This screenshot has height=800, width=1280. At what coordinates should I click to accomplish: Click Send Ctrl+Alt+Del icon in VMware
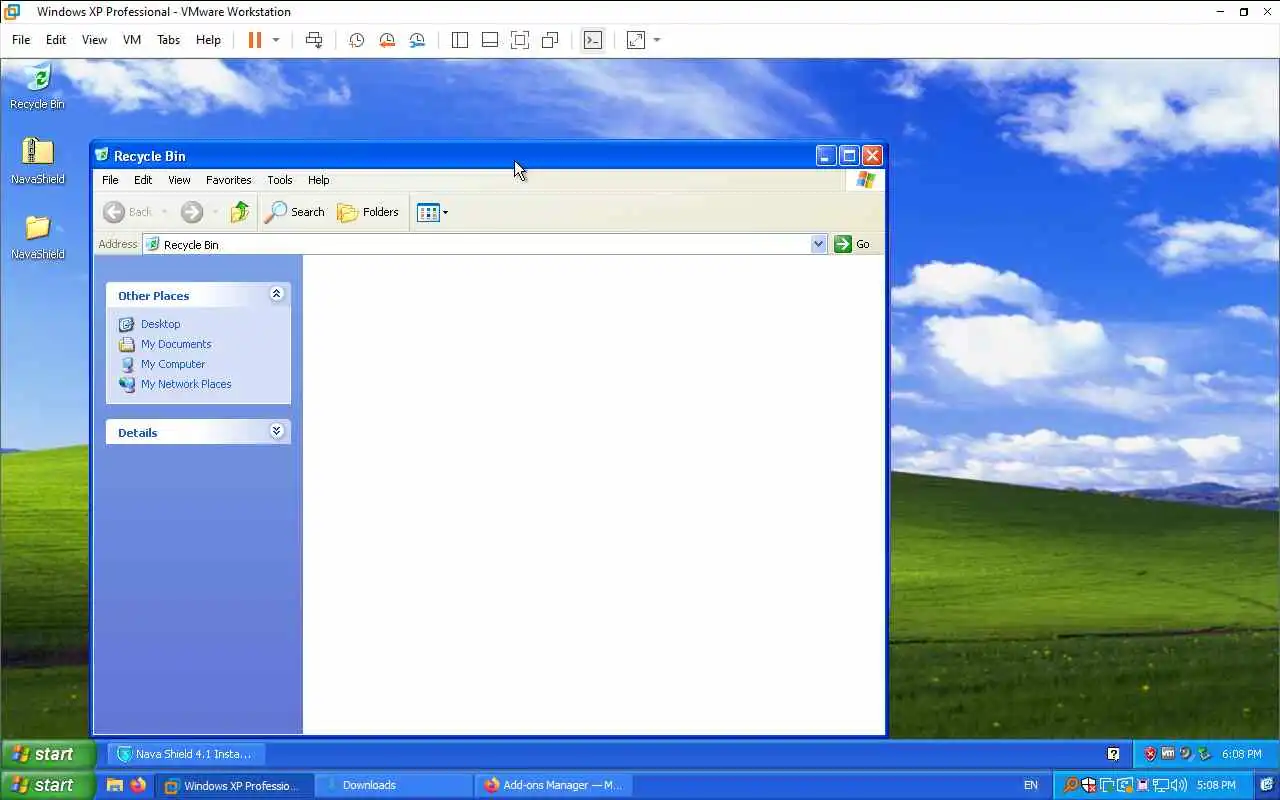314,40
